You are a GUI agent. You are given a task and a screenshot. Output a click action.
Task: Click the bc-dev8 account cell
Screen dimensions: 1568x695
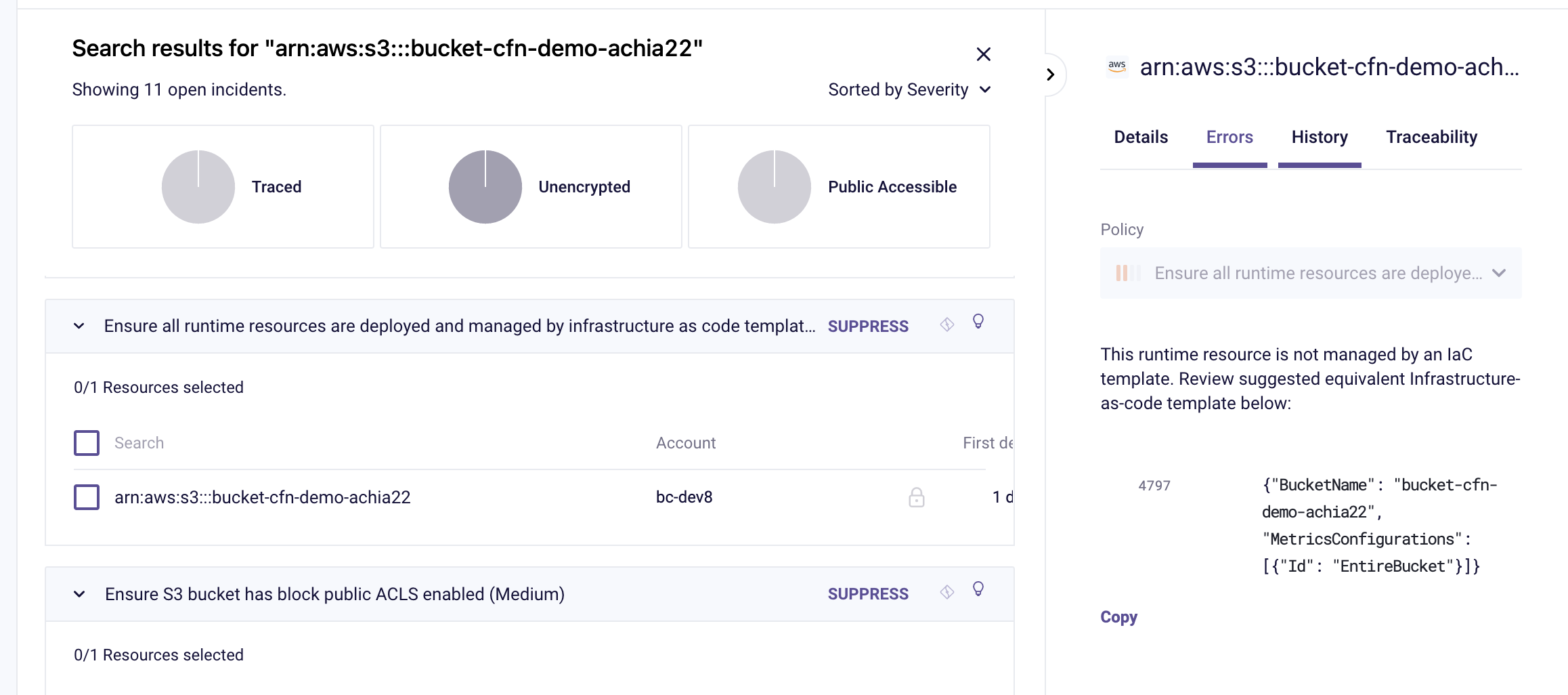[684, 497]
